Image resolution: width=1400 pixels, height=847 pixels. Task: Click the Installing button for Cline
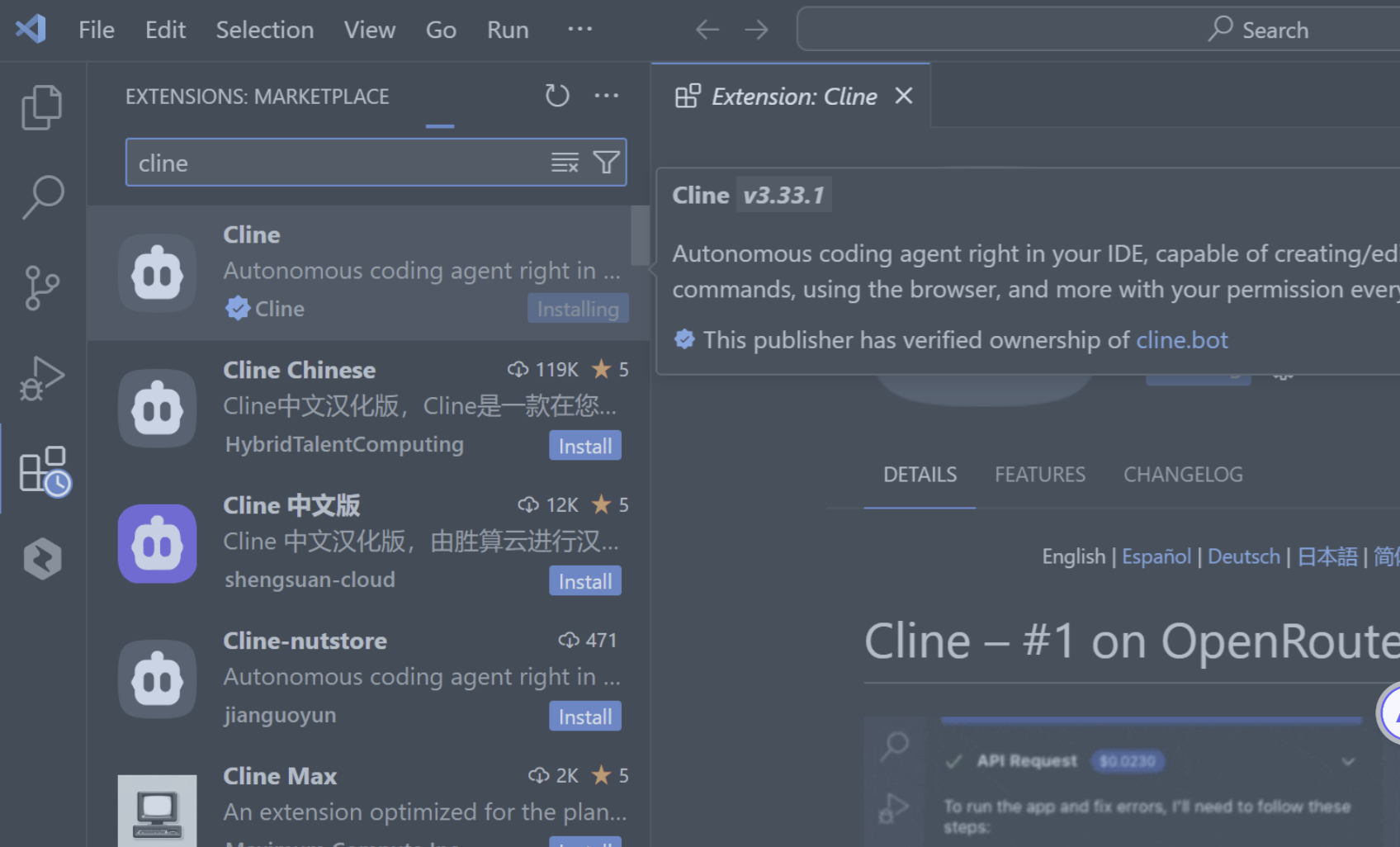(x=578, y=309)
